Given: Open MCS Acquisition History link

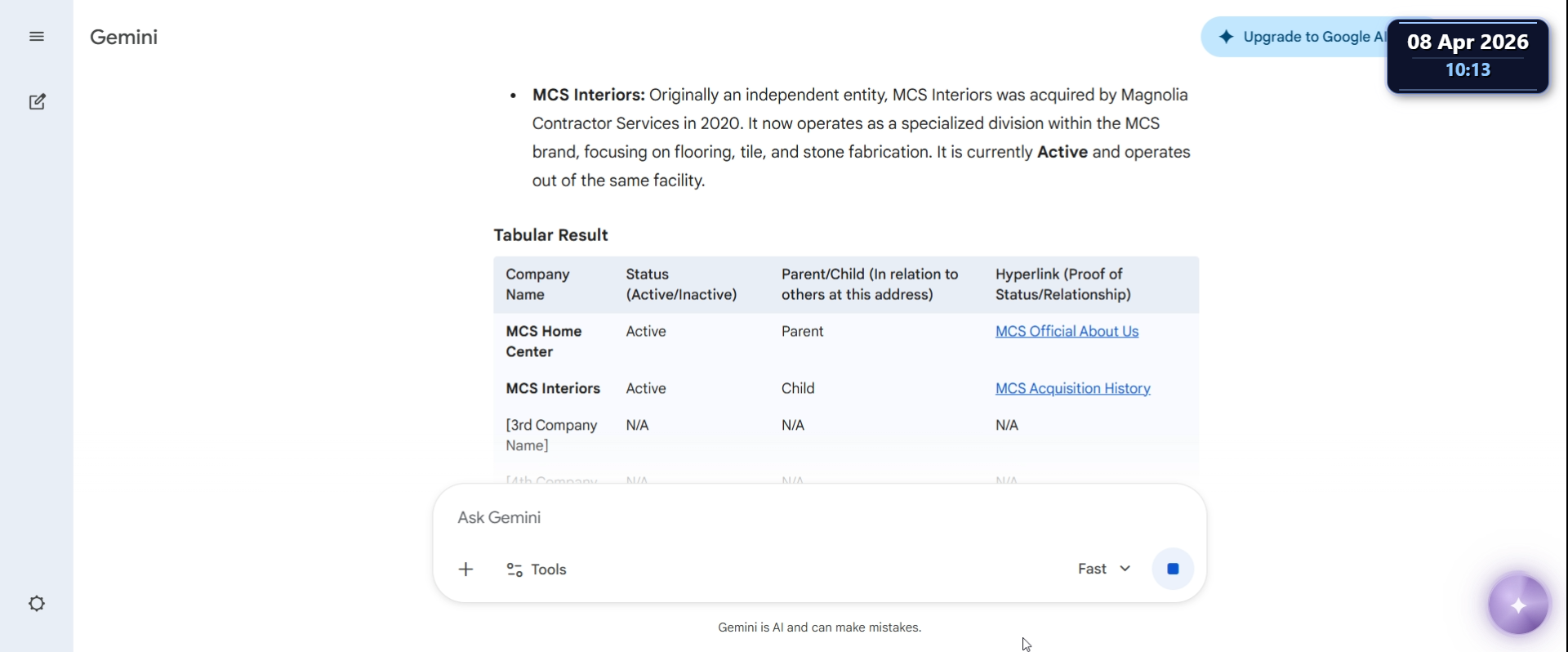Looking at the screenshot, I should [x=1072, y=389].
